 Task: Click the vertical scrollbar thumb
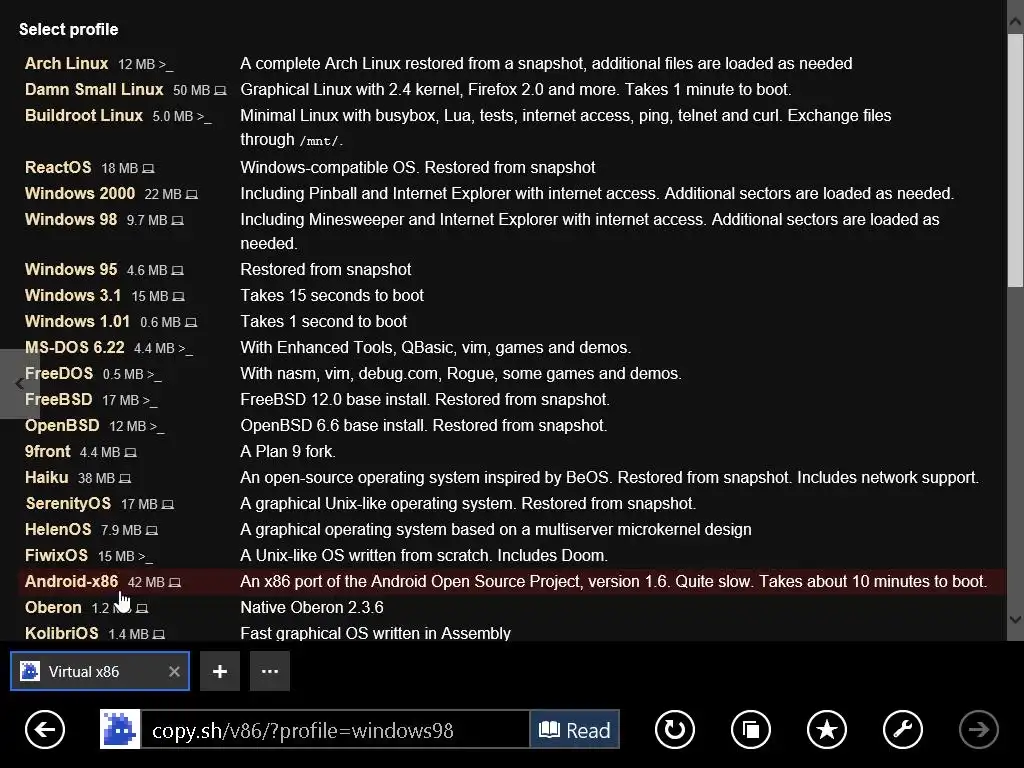(x=1015, y=160)
